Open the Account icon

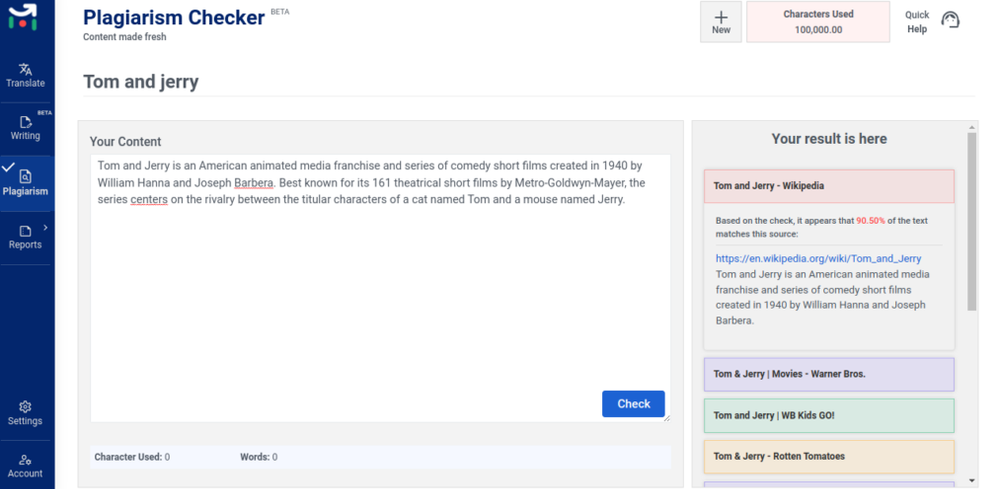(x=26, y=460)
